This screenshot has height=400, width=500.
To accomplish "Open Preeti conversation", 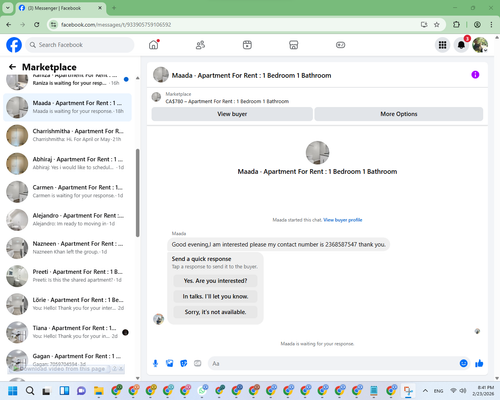I will click(x=67, y=276).
